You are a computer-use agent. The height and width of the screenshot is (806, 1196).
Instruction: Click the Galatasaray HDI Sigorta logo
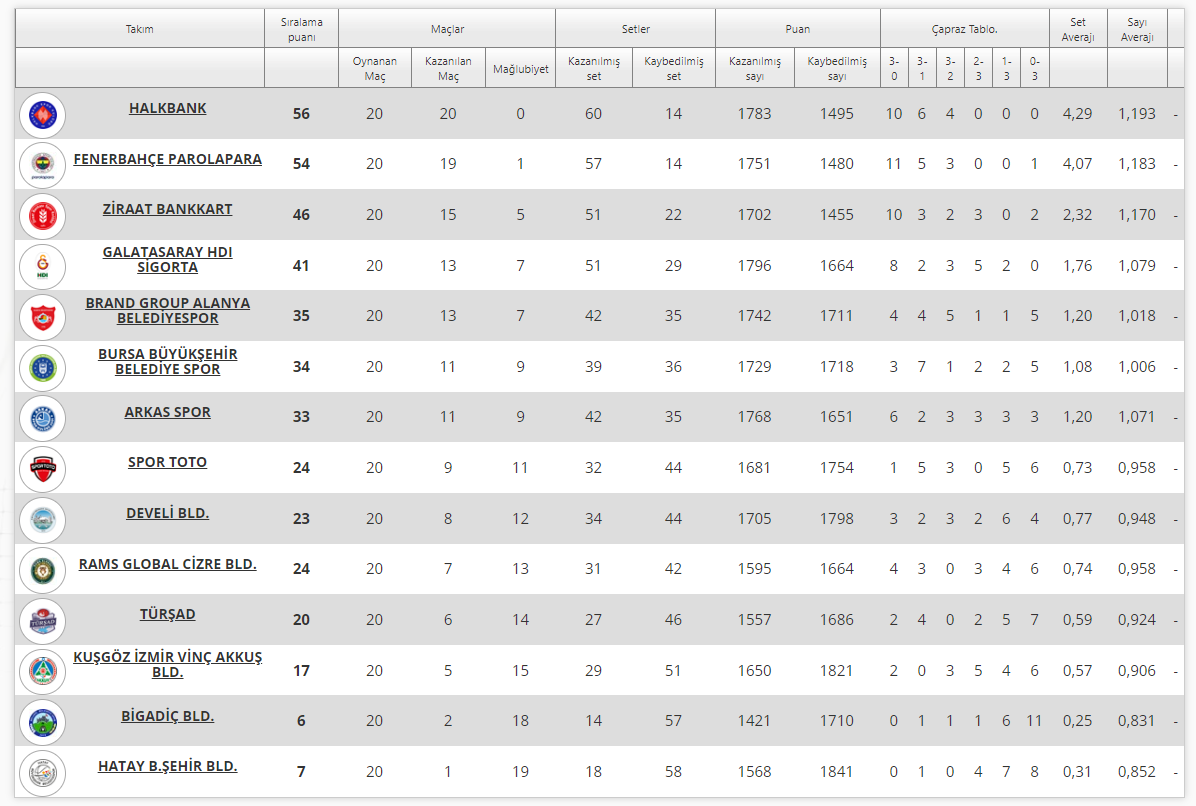(x=42, y=266)
